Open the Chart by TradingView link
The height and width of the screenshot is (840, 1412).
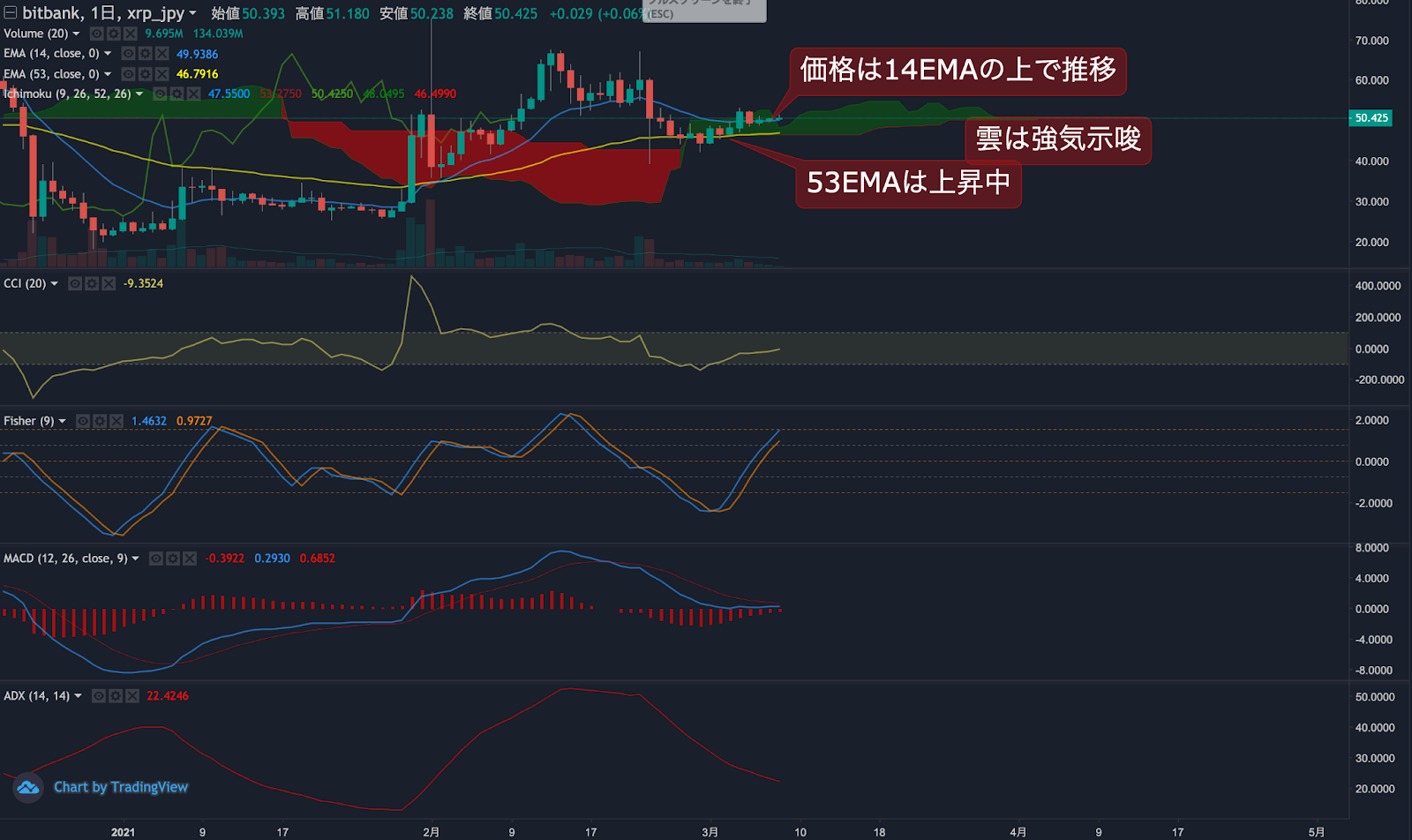click(x=121, y=787)
